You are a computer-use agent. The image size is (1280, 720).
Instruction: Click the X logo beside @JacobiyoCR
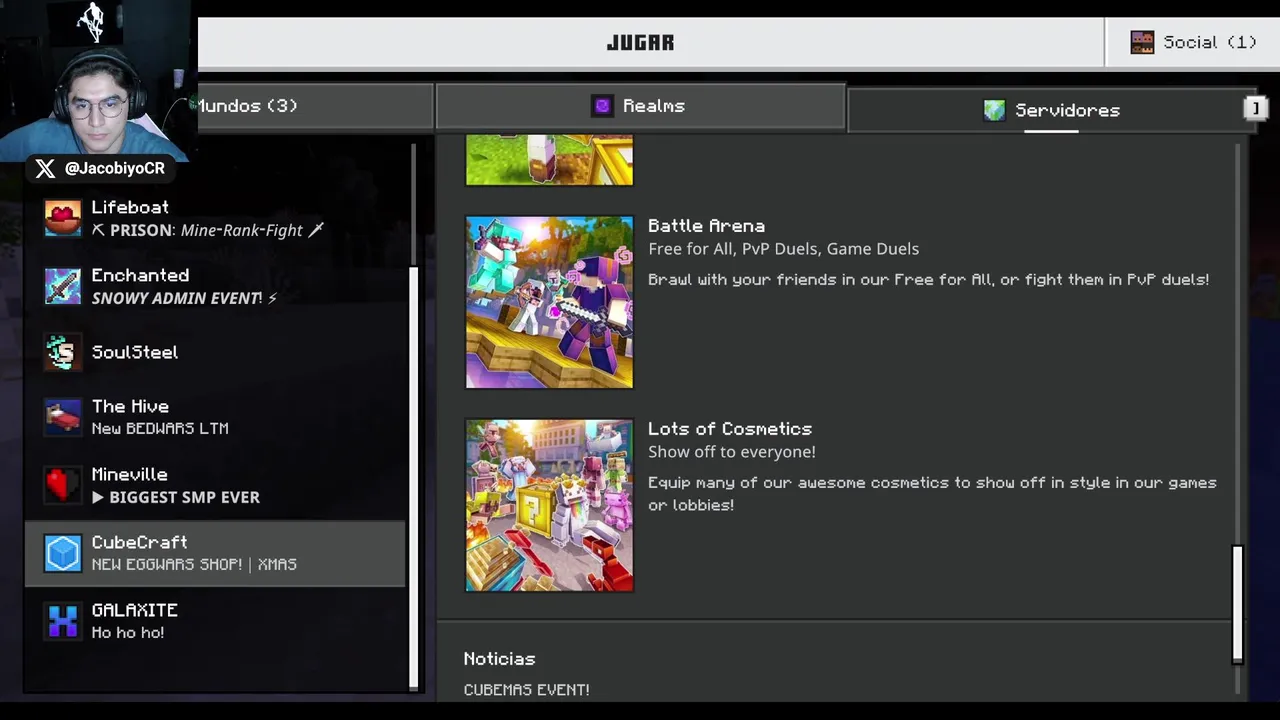point(45,168)
